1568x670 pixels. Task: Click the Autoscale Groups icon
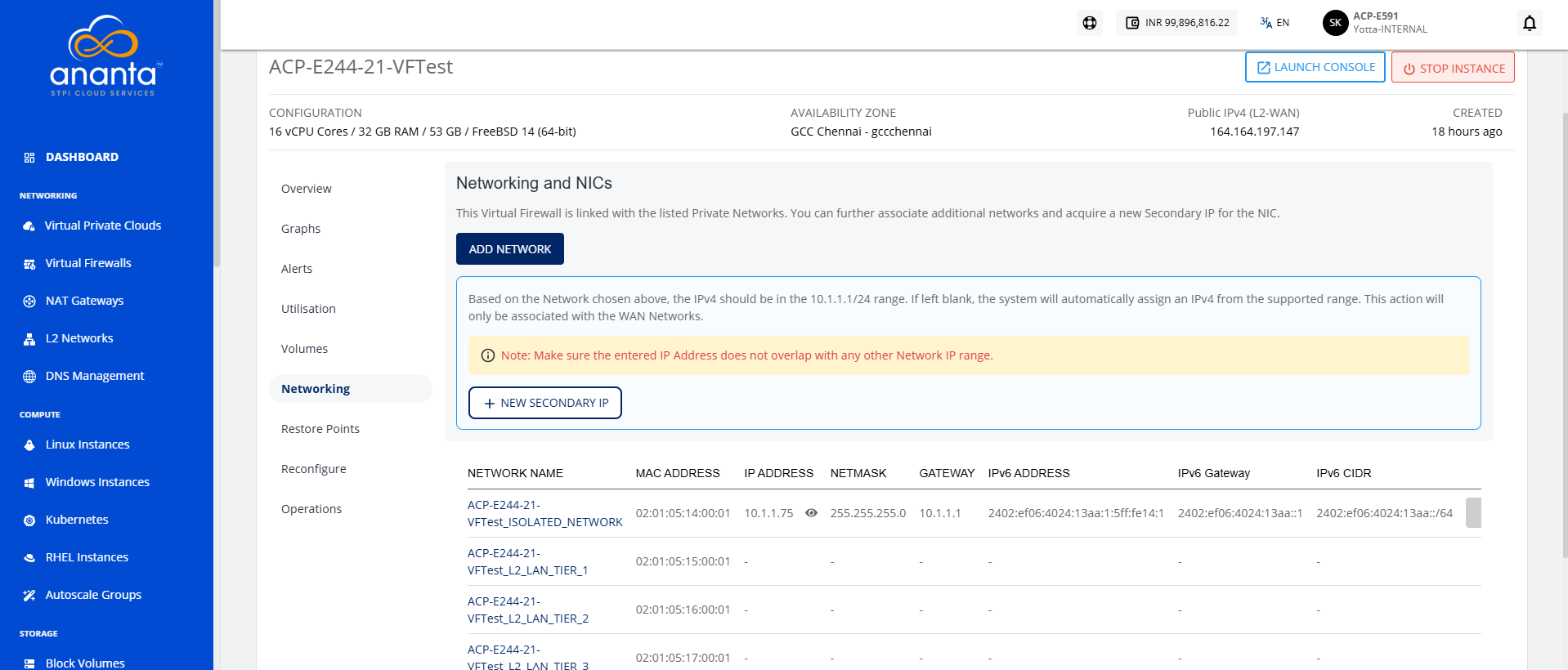point(29,595)
